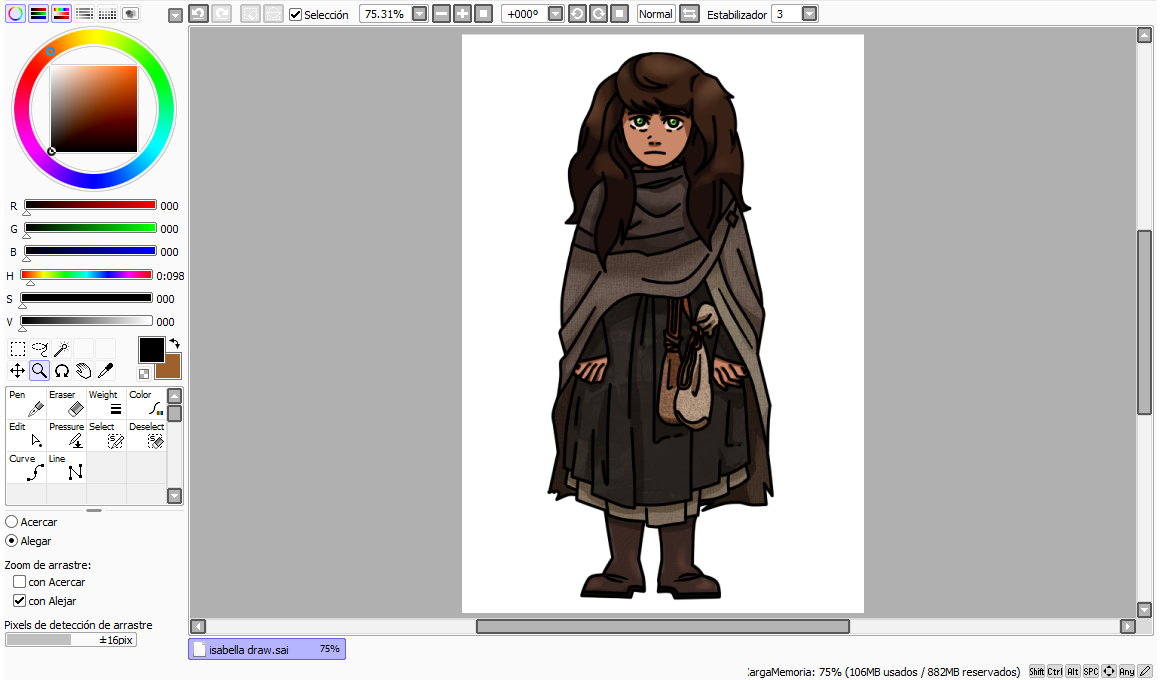Select the Rotate view tool
Viewport: 1162px width, 680px height.
click(x=61, y=371)
